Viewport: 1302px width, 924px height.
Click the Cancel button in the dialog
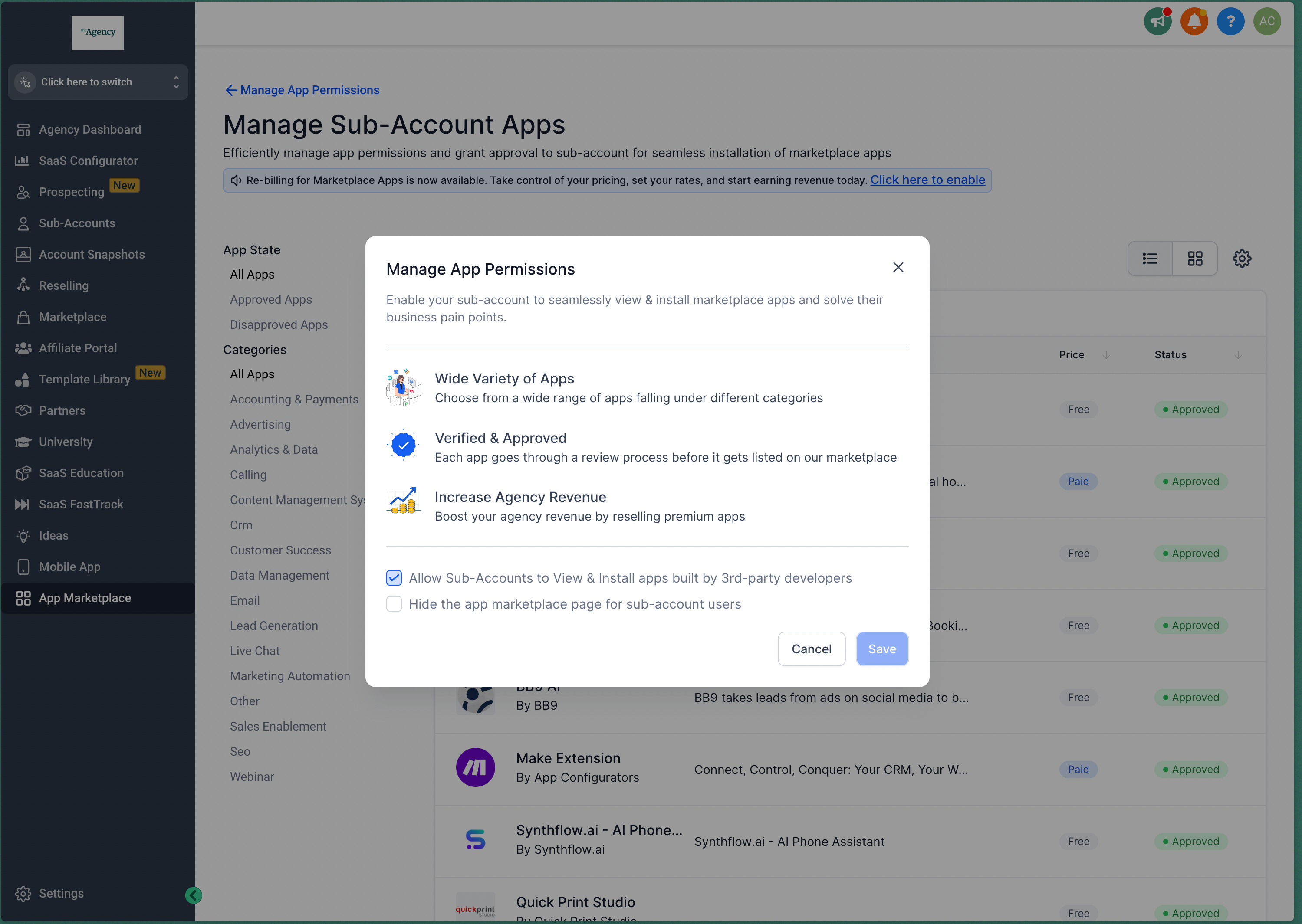tap(811, 649)
